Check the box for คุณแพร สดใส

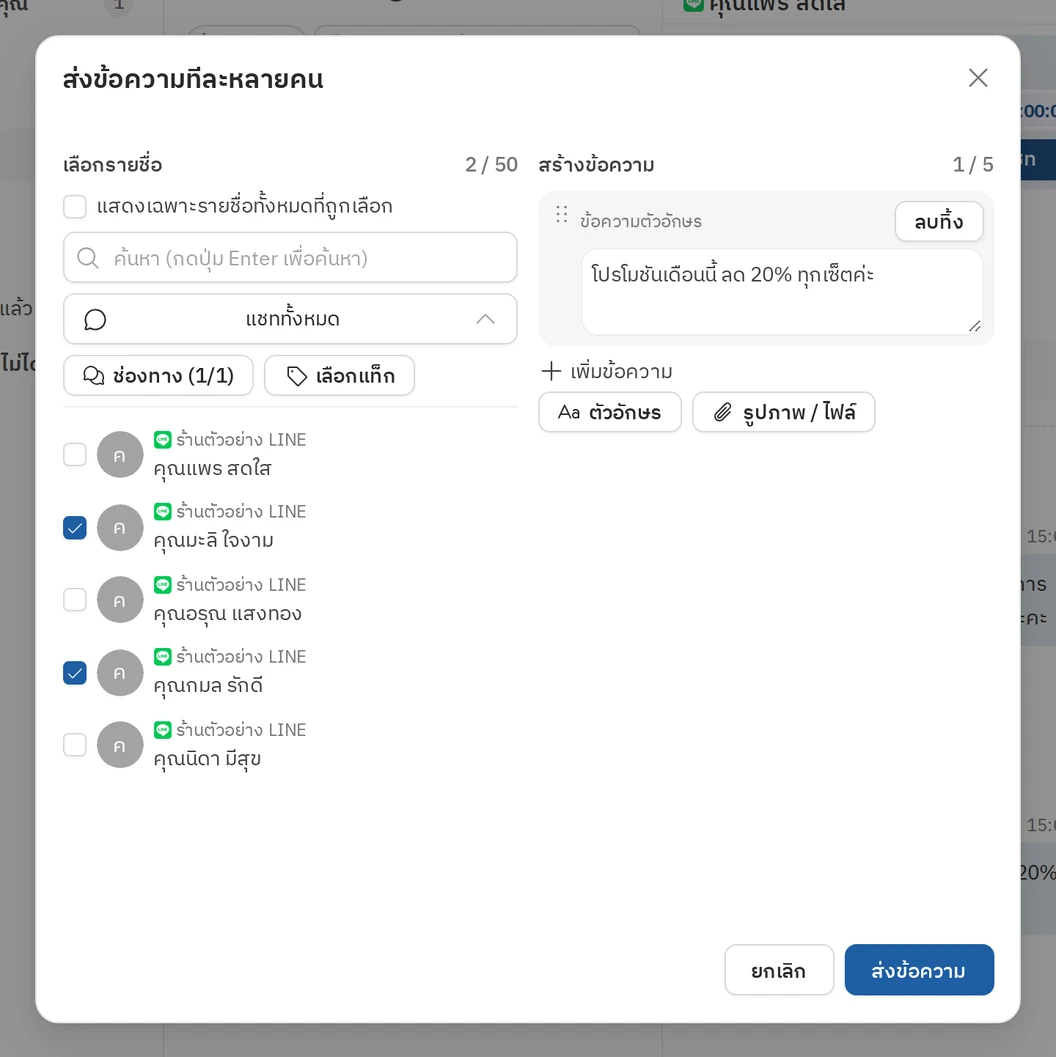pyautogui.click(x=75, y=454)
